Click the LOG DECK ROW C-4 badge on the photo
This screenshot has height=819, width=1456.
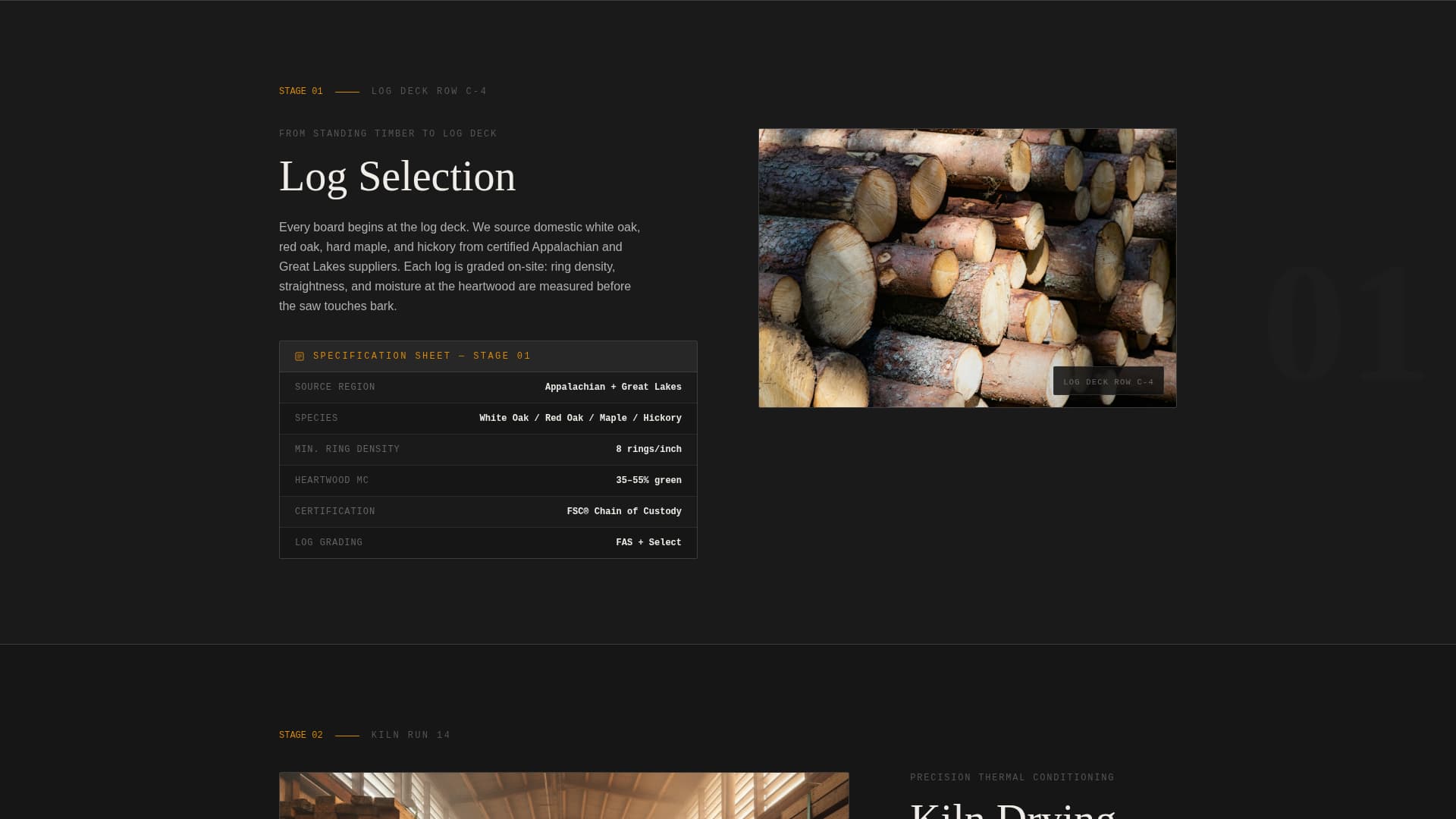pos(1108,381)
